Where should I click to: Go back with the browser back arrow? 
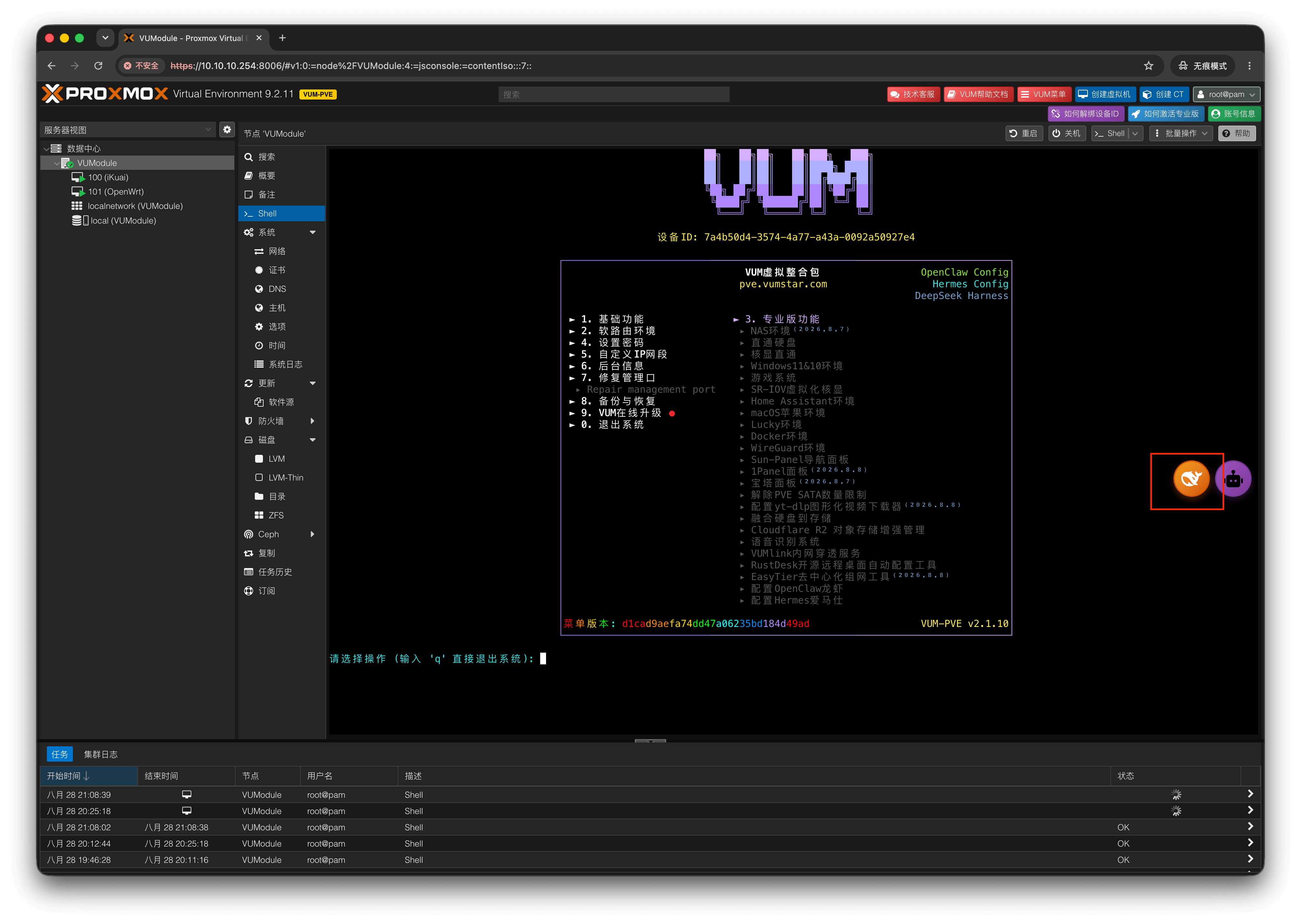coord(52,65)
